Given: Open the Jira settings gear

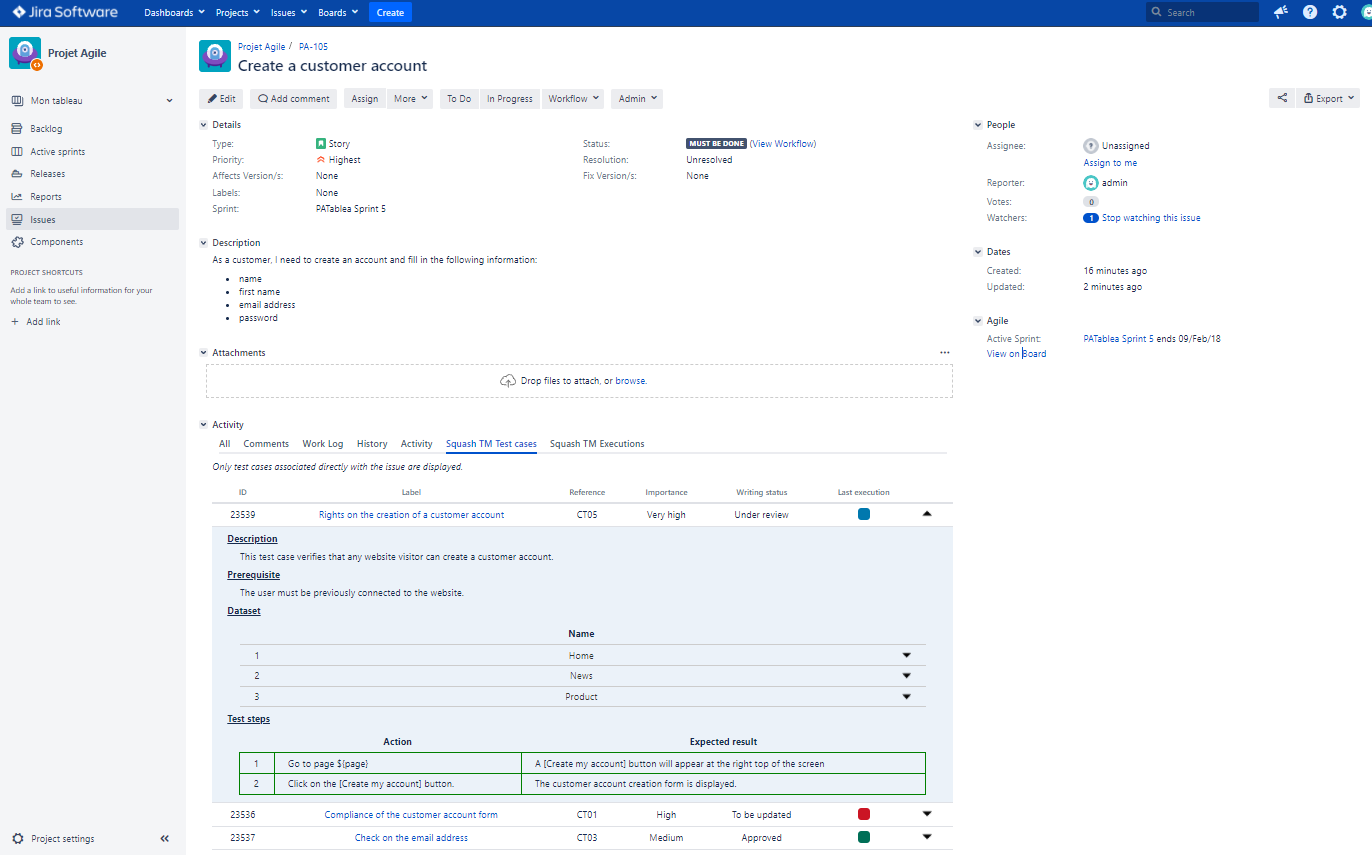Looking at the screenshot, I should 1339,12.
